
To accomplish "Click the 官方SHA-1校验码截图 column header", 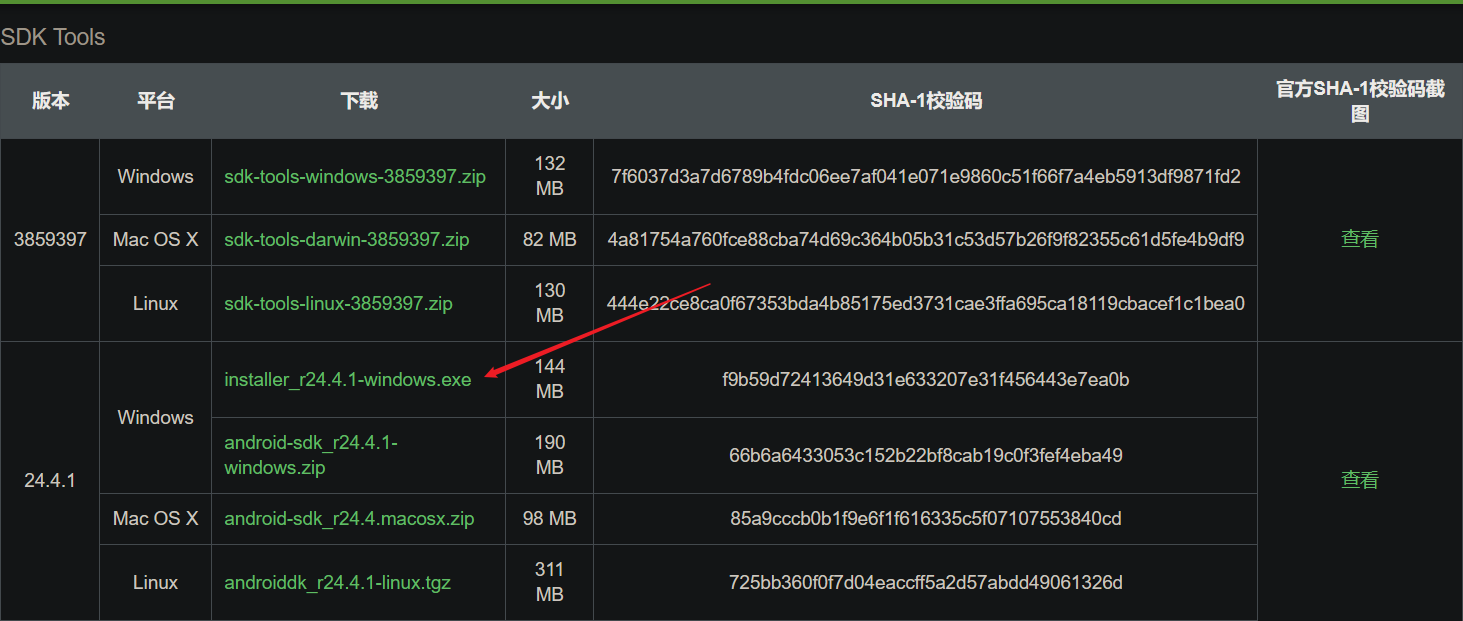I will coord(1360,101).
